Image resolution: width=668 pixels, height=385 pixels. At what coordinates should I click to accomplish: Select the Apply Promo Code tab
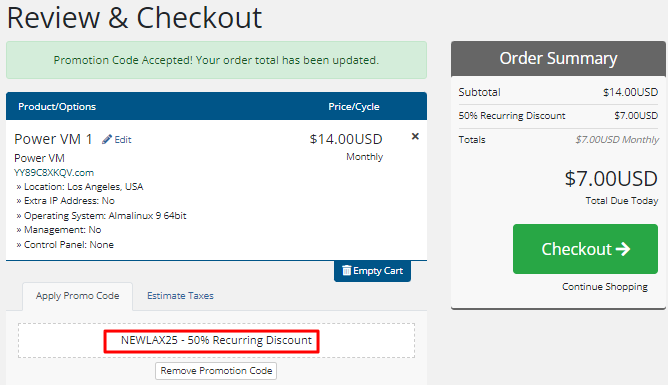coord(78,296)
